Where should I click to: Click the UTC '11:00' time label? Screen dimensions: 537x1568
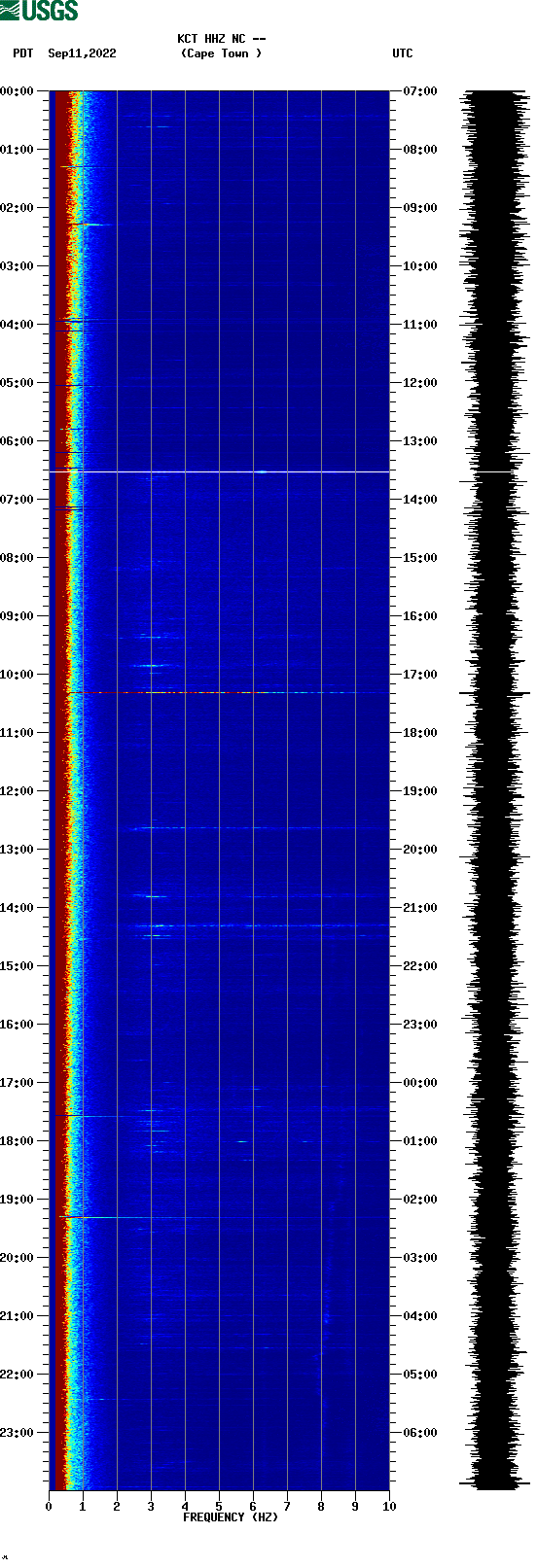[x=420, y=325]
